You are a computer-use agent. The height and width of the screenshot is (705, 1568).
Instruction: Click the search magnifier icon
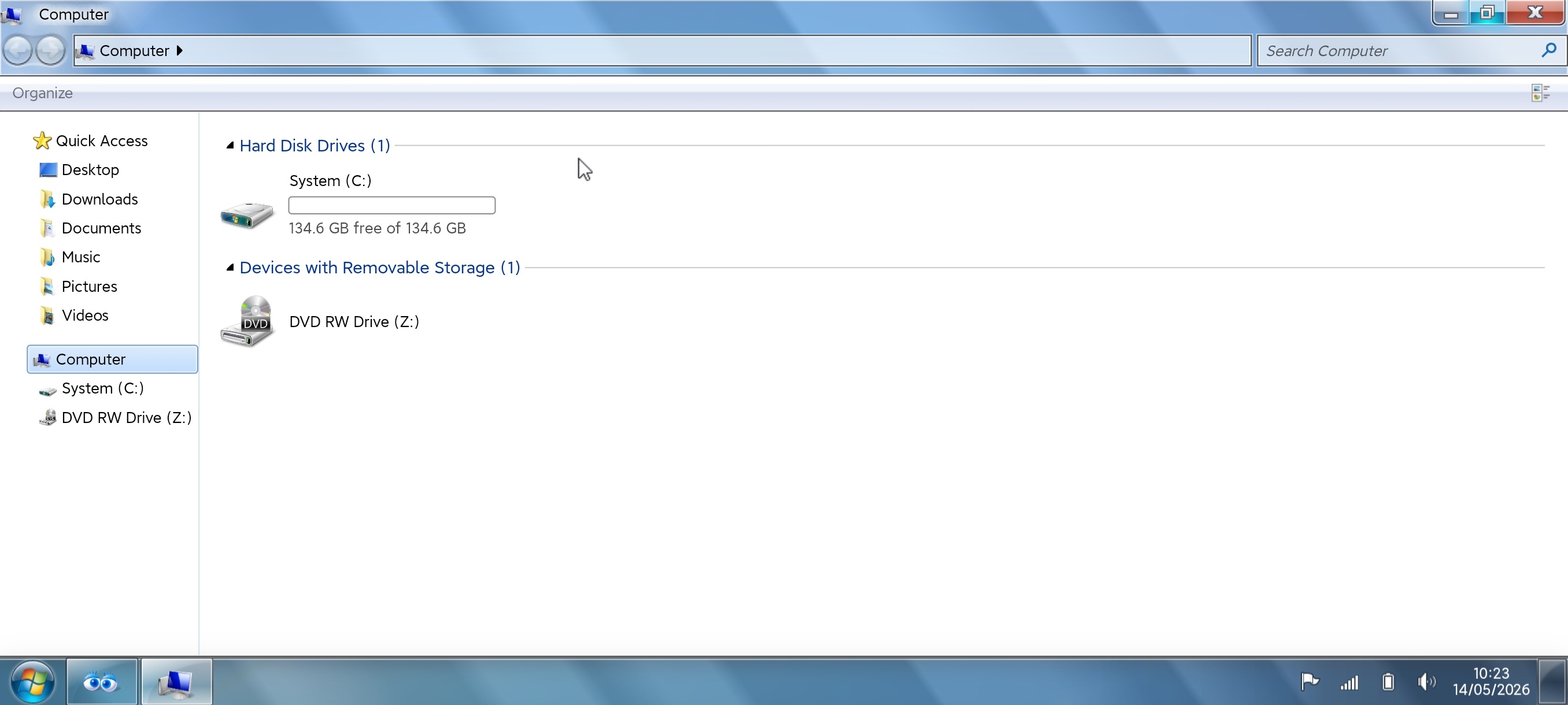[x=1548, y=50]
